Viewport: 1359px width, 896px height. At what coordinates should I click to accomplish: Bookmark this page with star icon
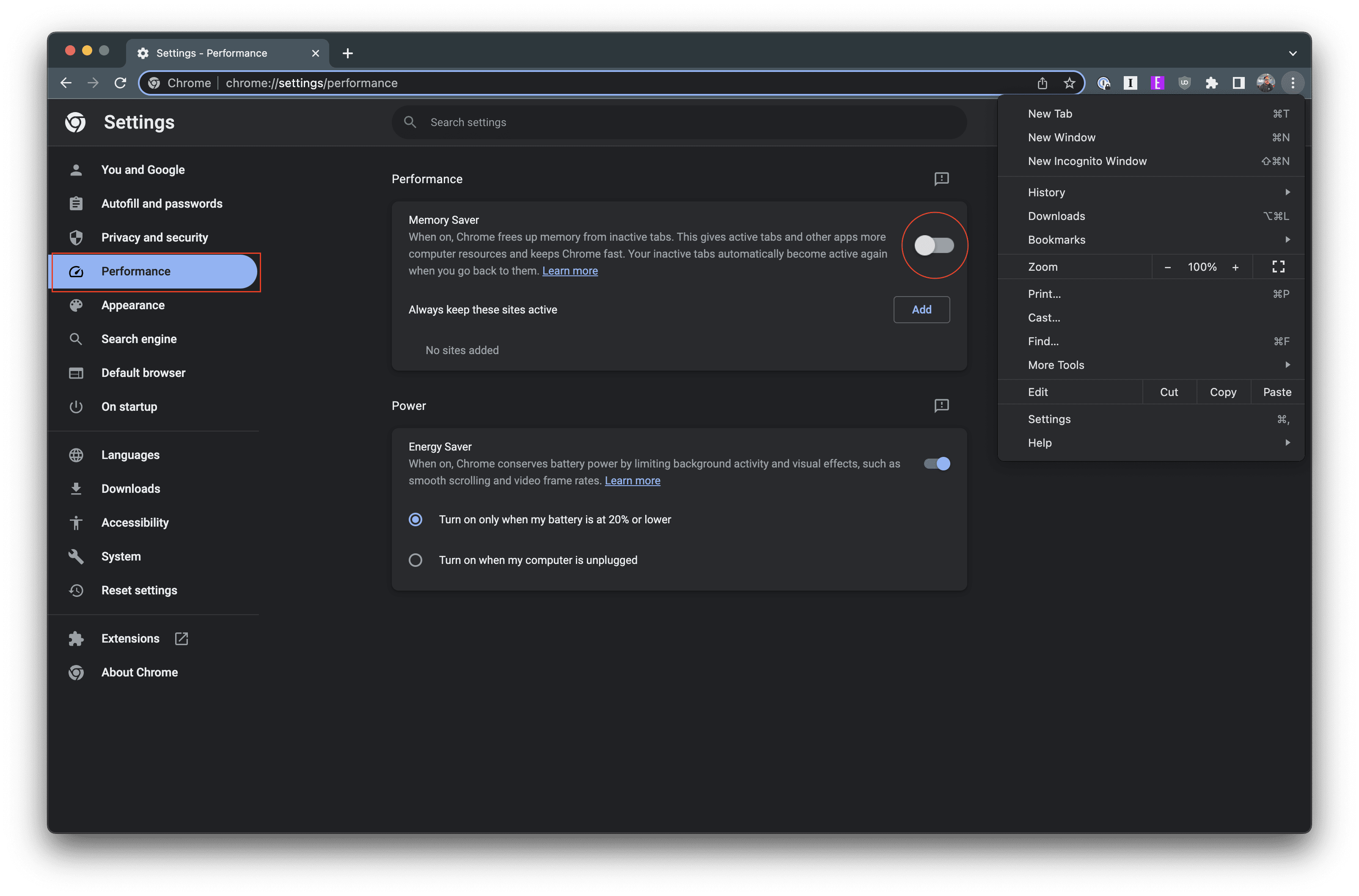(1069, 83)
